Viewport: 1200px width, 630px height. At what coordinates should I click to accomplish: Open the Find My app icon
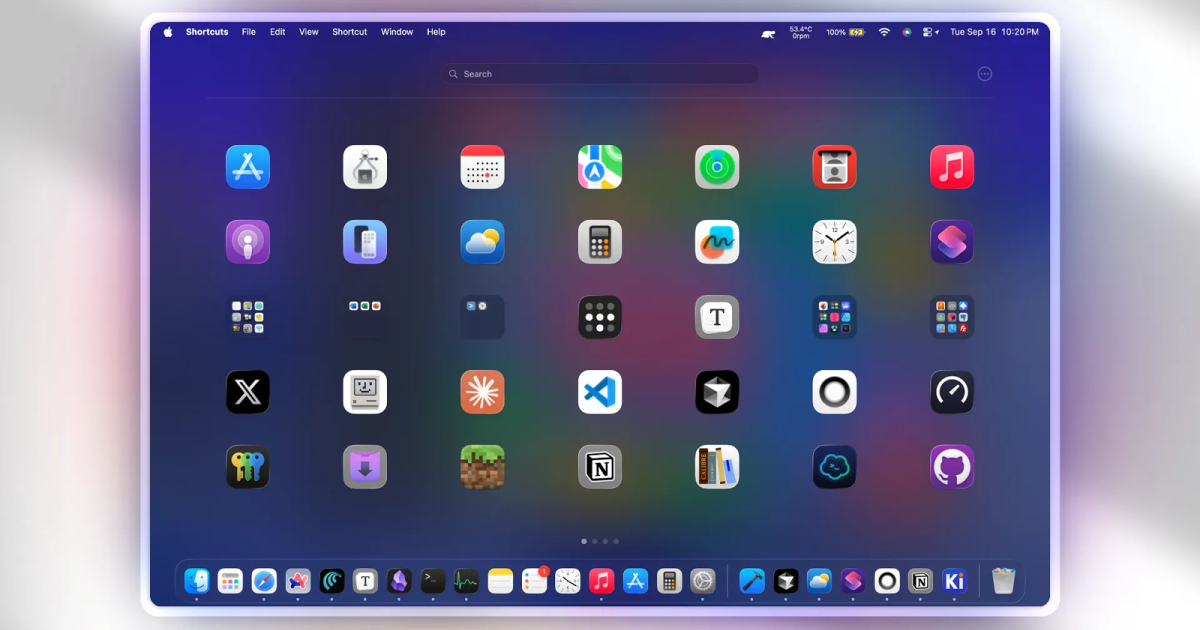pyautogui.click(x=717, y=167)
